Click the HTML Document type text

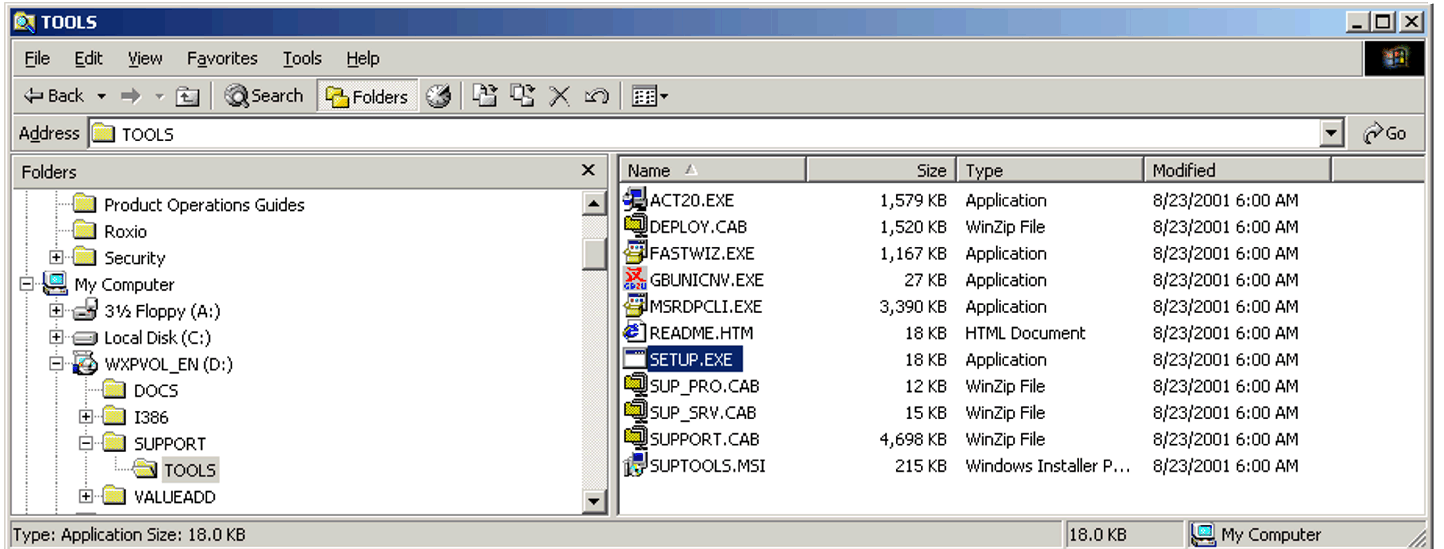(x=1025, y=333)
